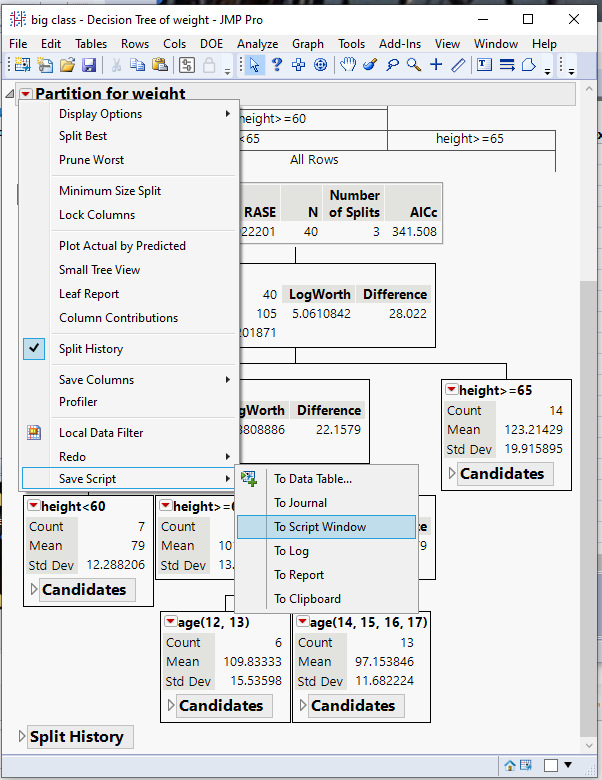This screenshot has height=780, width=602.
Task: Choose To Report in submenu
Action: [x=326, y=575]
